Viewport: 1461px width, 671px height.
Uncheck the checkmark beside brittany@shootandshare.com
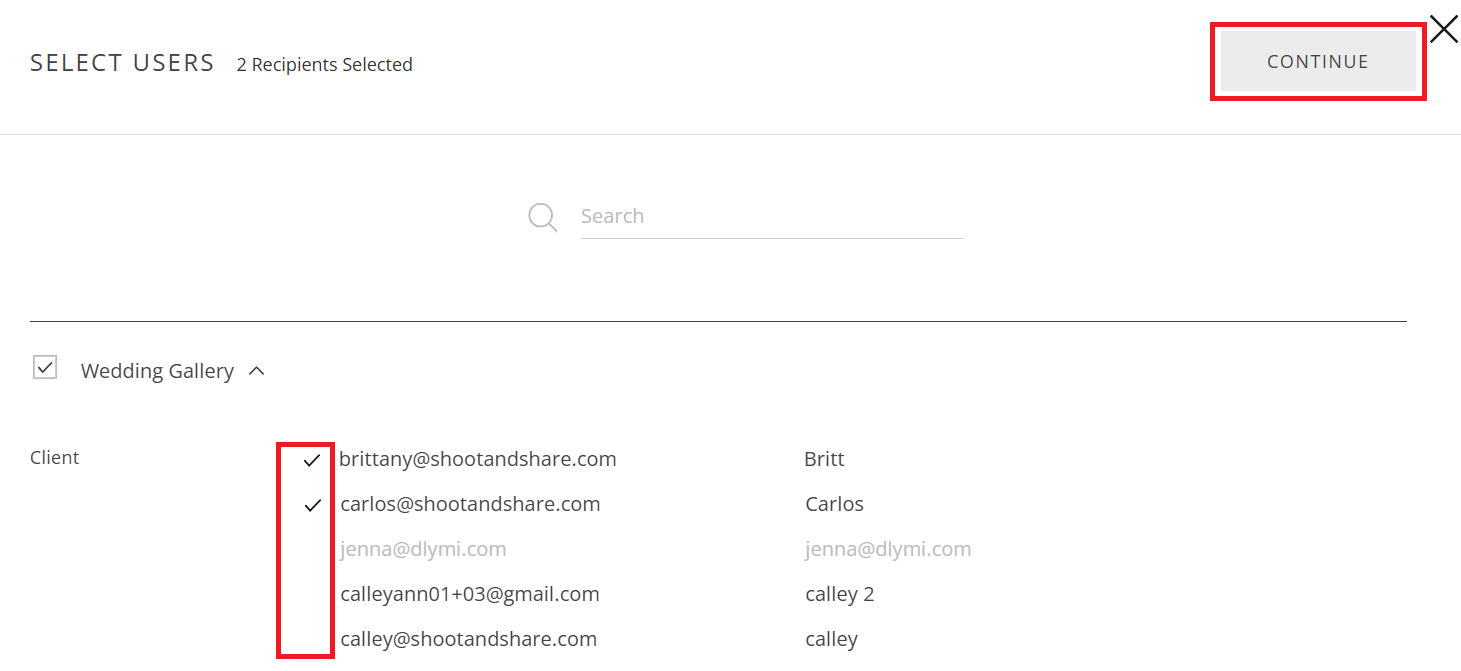[312, 460]
